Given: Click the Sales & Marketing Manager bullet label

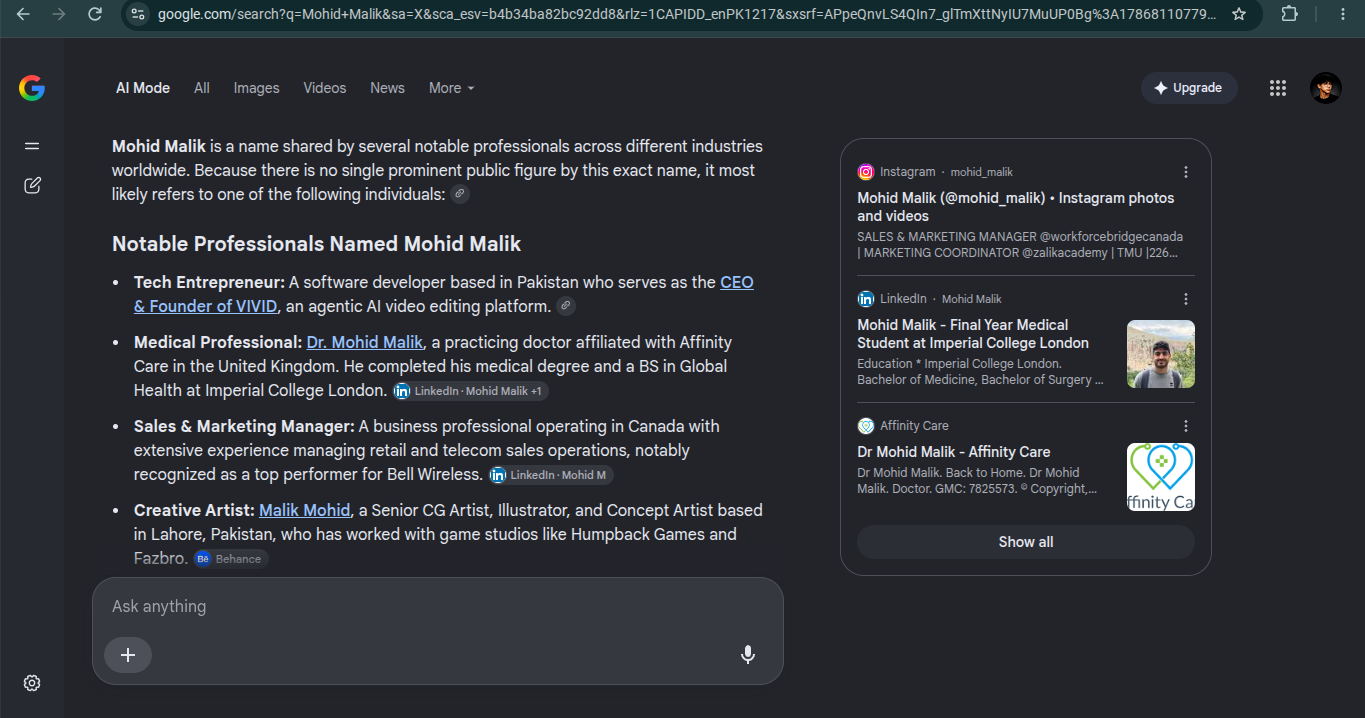Looking at the screenshot, I should 245,426.
